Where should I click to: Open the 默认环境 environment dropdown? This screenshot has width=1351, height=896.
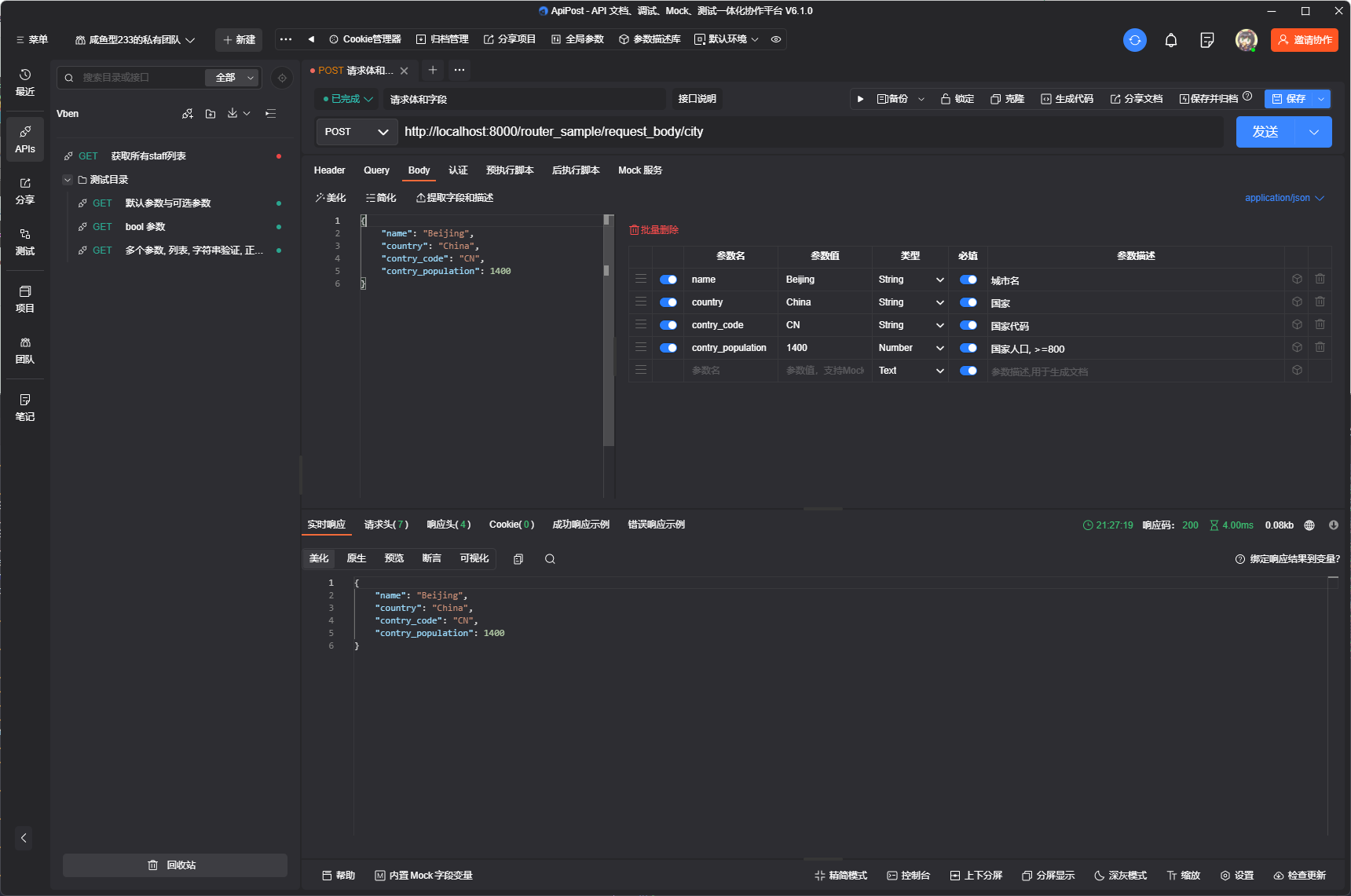click(x=727, y=39)
